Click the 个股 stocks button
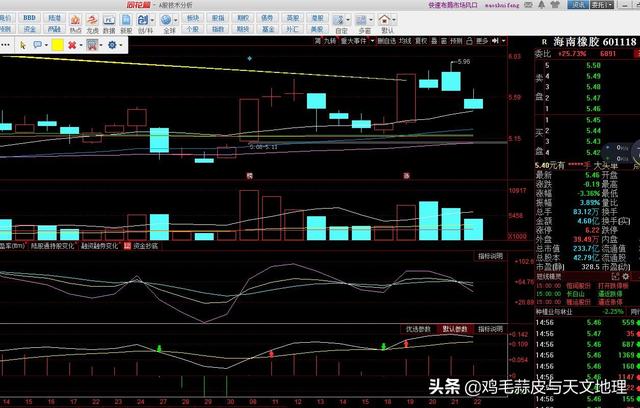This screenshot has height=408, width=640. 192,29
